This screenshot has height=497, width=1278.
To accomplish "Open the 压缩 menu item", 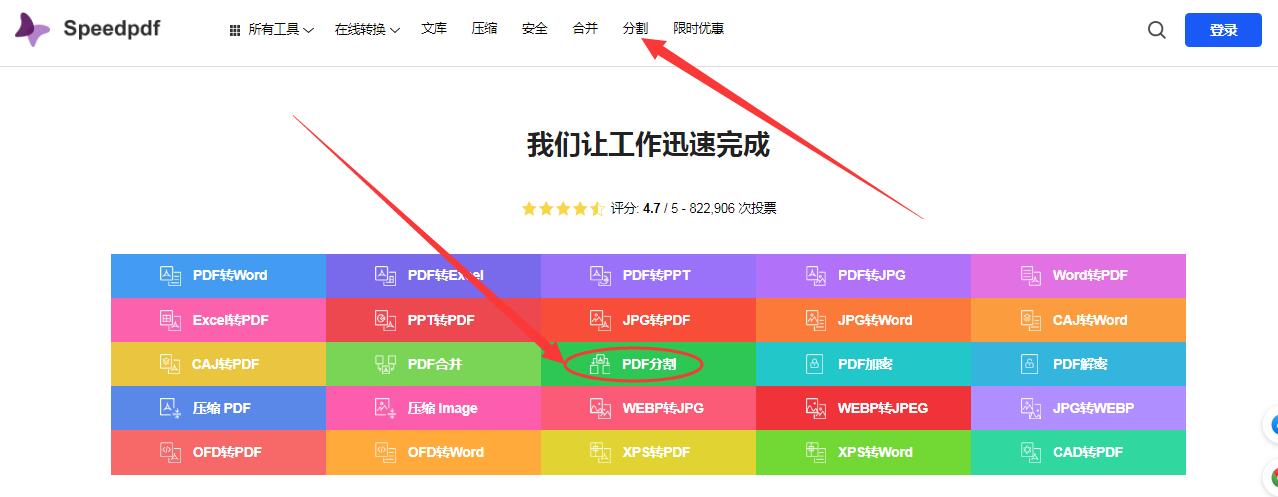I will [484, 29].
